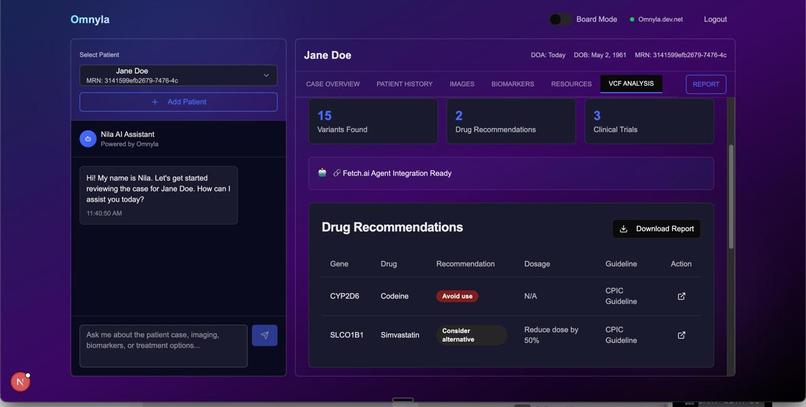Open the Select Patient dropdown for Jane Doe

coord(178,75)
